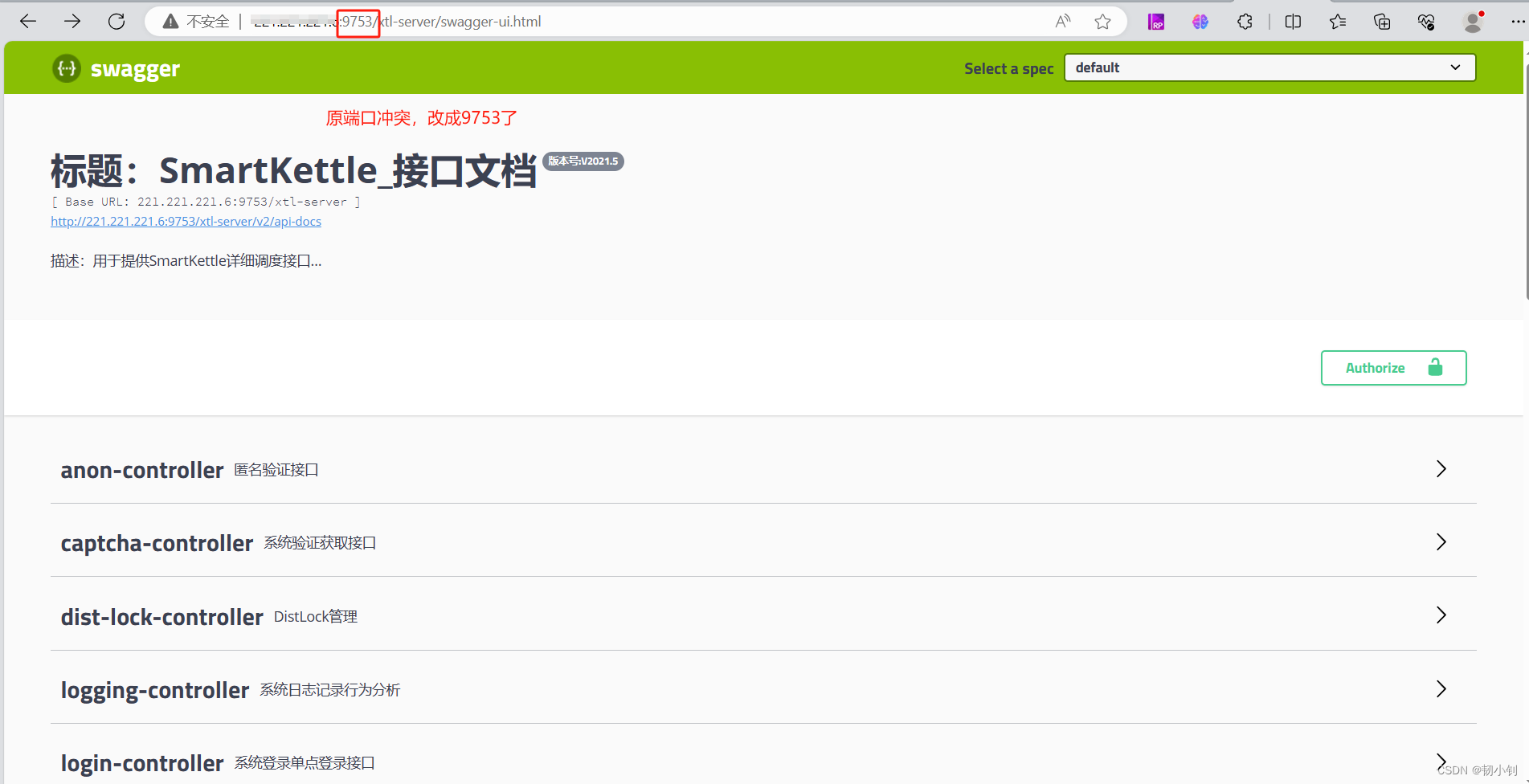Viewport: 1529px width, 784px height.
Task: Click the 不安全 label in address bar
Action: pyautogui.click(x=207, y=22)
